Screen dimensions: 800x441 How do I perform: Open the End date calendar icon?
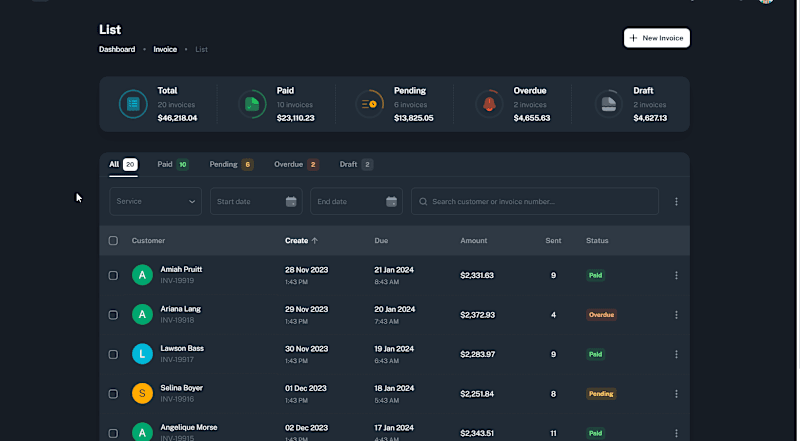[391, 202]
